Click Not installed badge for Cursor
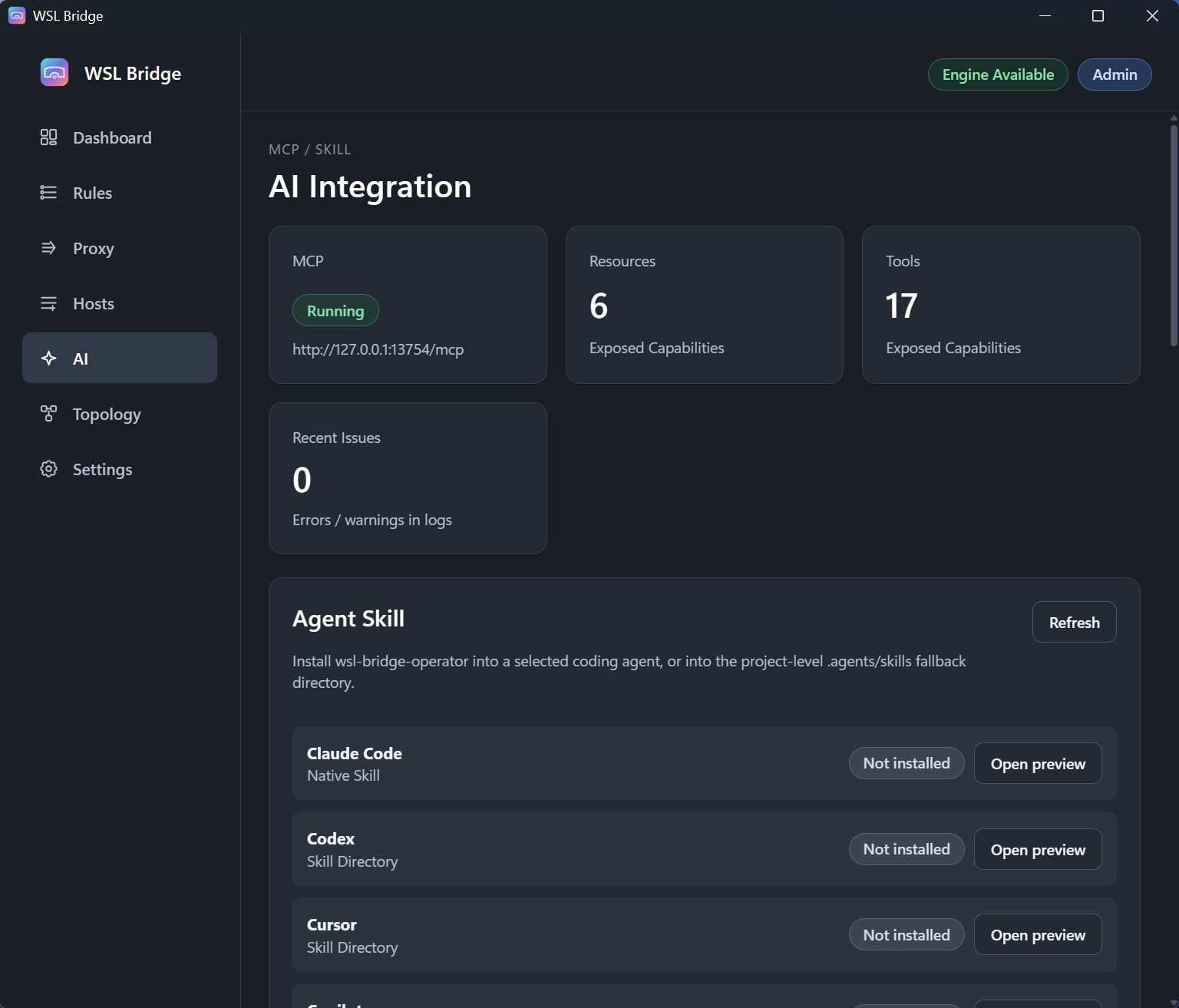Image resolution: width=1179 pixels, height=1008 pixels. [x=907, y=934]
